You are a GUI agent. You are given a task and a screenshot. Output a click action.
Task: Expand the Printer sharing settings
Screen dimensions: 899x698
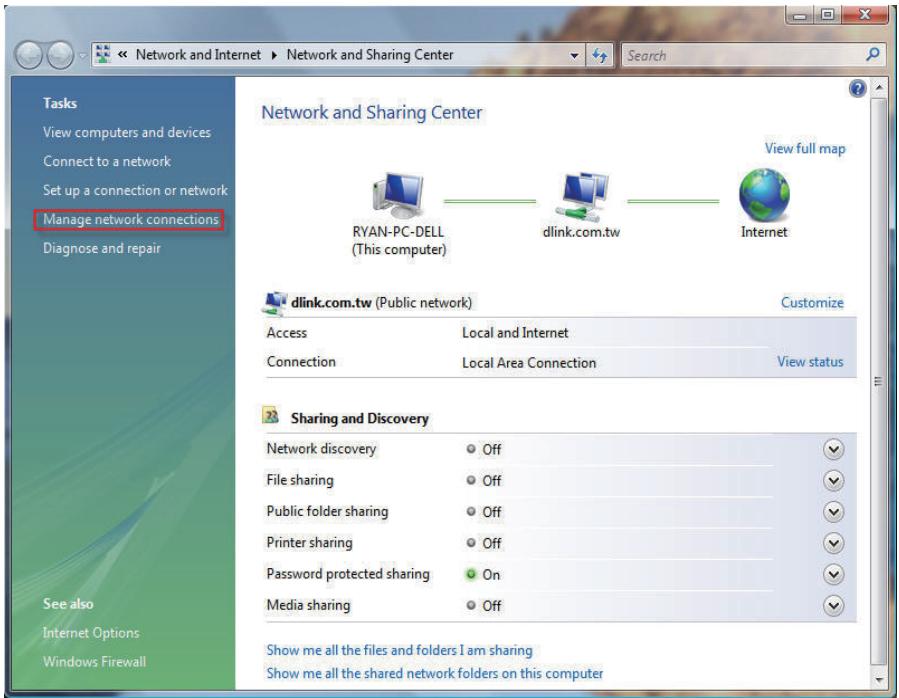pyautogui.click(x=833, y=543)
